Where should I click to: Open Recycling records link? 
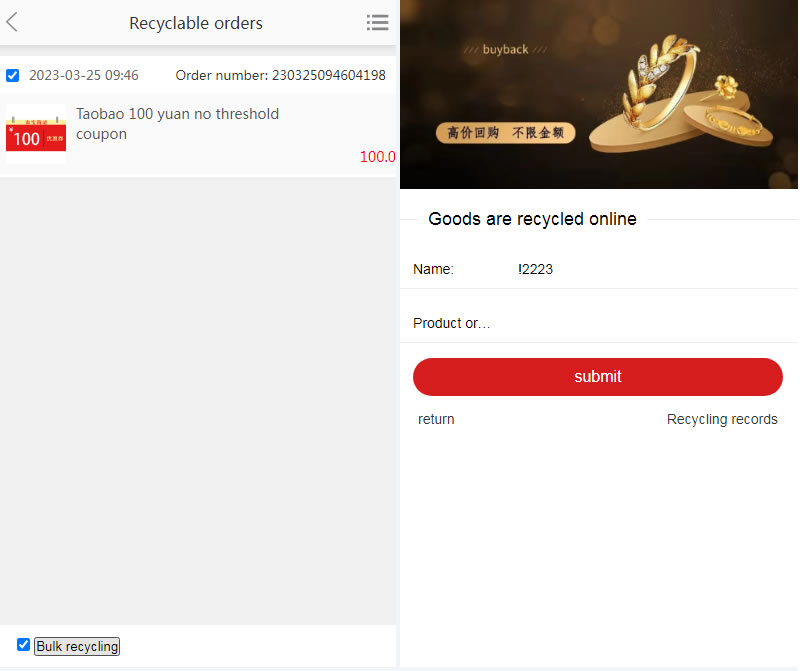[722, 419]
